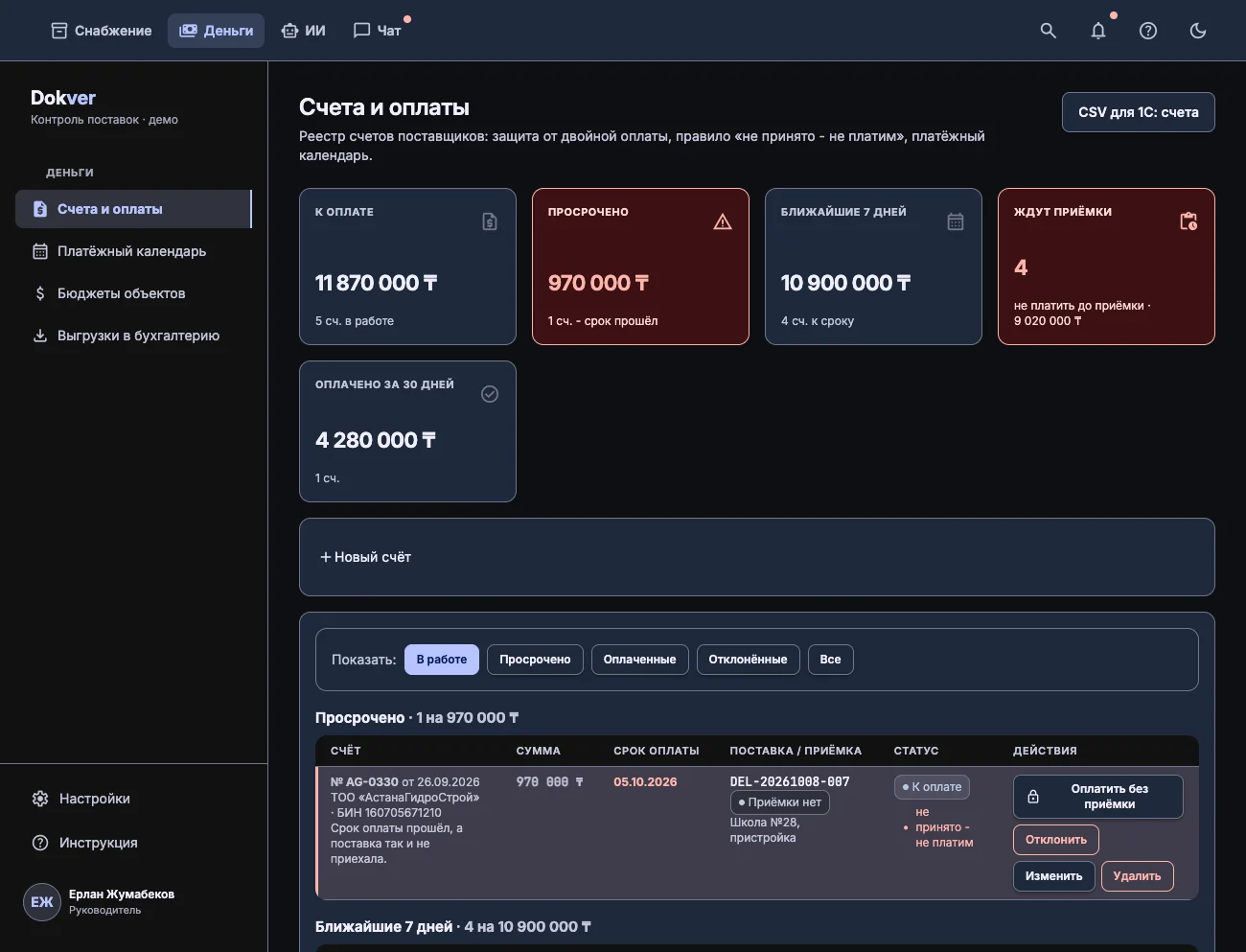This screenshot has width=1246, height=952.
Task: Export CSV для 1С: счета
Action: [x=1139, y=112]
